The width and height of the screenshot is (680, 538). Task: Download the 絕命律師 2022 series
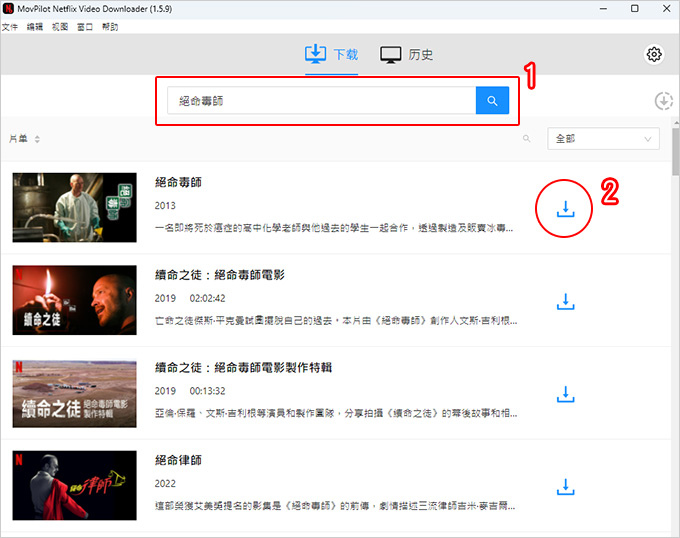[x=565, y=487]
